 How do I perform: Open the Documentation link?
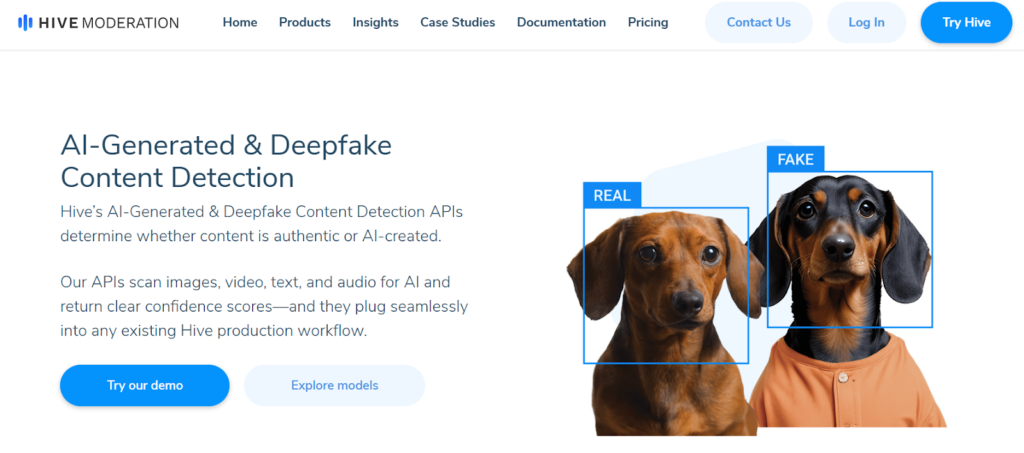[x=562, y=22]
